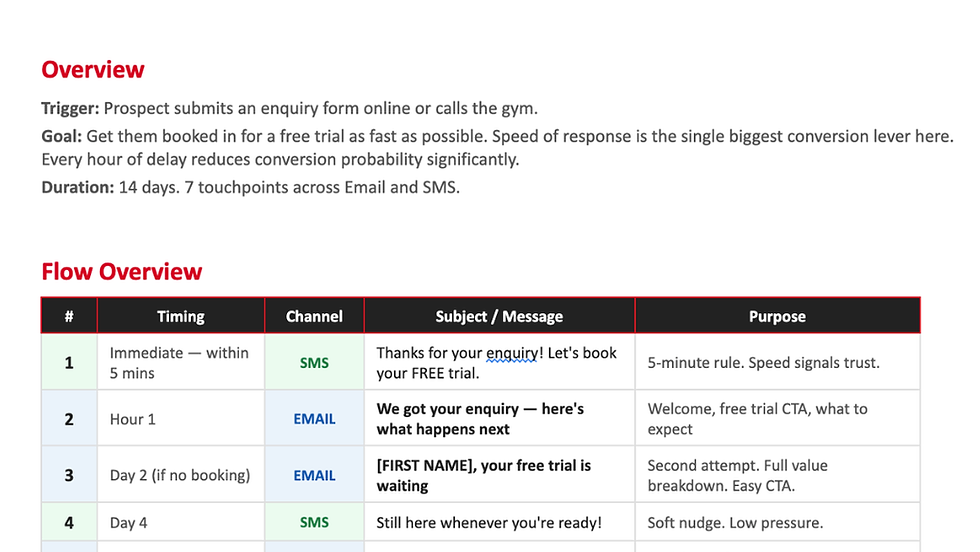980x552 pixels.
Task: Click the Flow Overview heading
Action: click(122, 272)
